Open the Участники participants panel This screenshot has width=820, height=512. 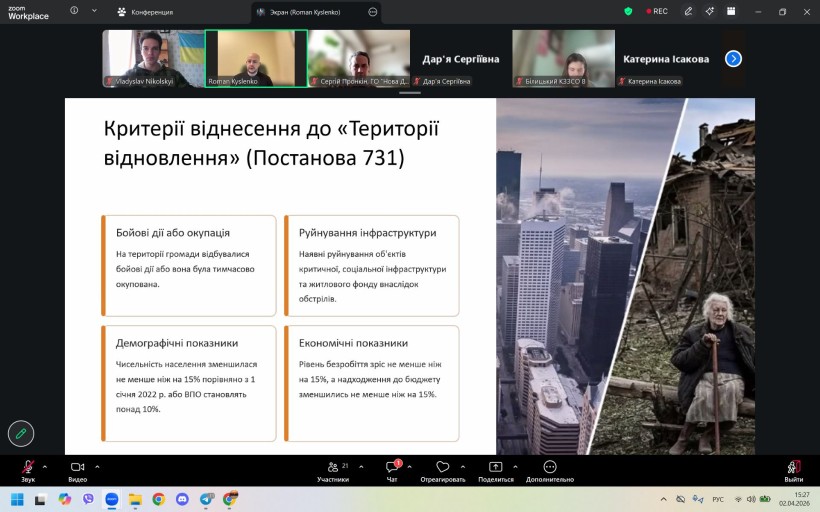coord(333,470)
